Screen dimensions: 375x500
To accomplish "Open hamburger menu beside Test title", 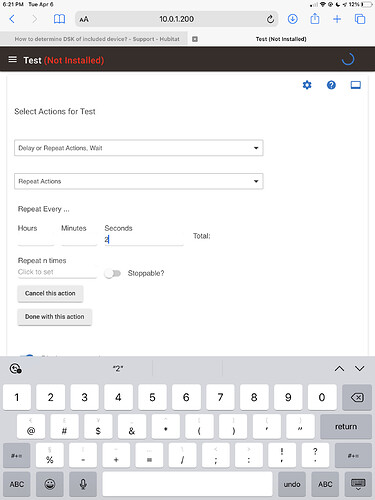I will point(12,59).
